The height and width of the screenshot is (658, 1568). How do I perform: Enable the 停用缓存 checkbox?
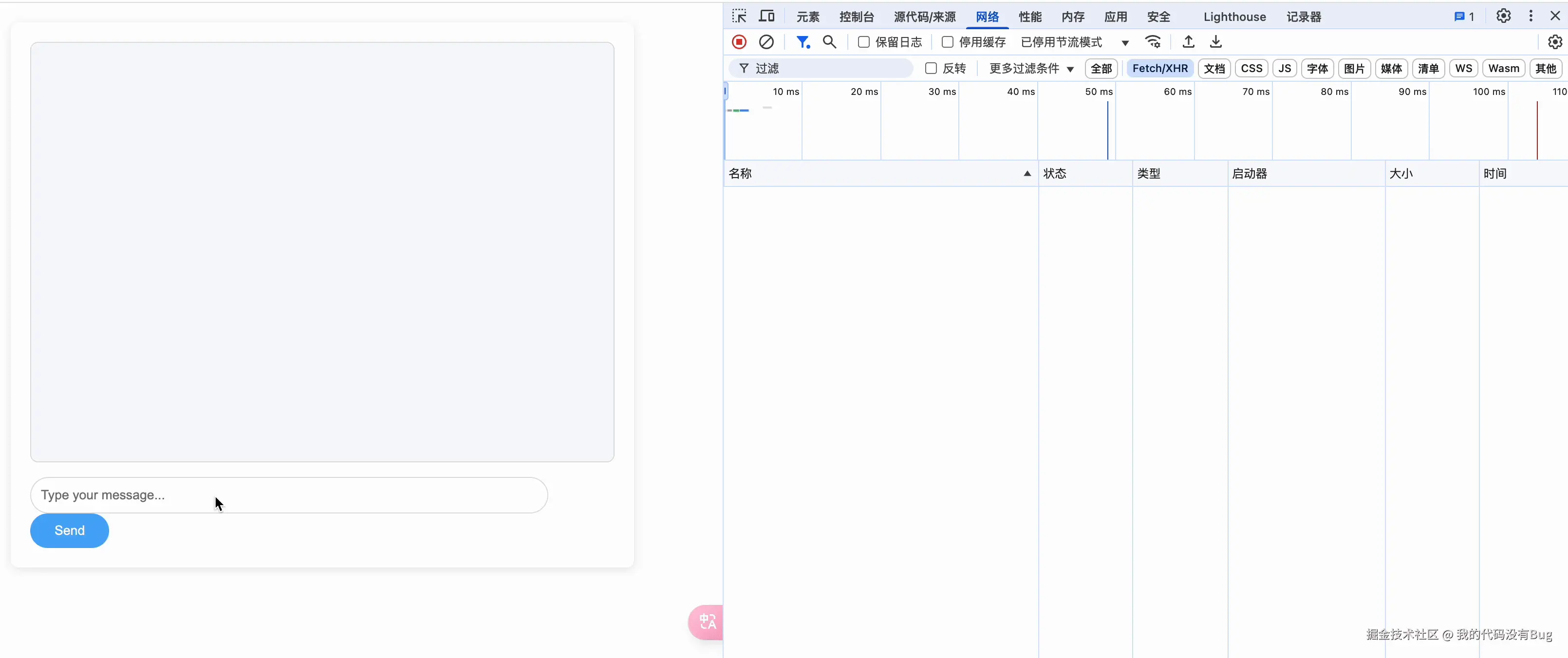947,41
